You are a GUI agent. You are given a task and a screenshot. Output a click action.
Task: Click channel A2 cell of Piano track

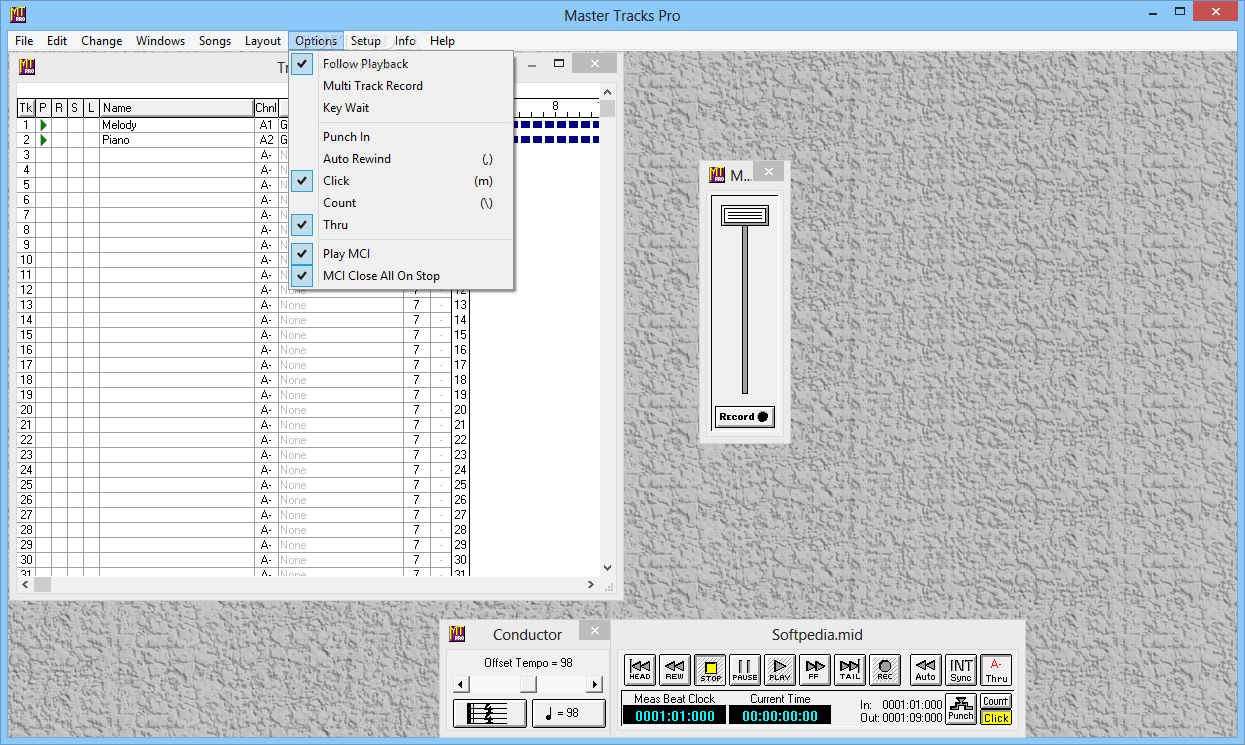(266, 141)
